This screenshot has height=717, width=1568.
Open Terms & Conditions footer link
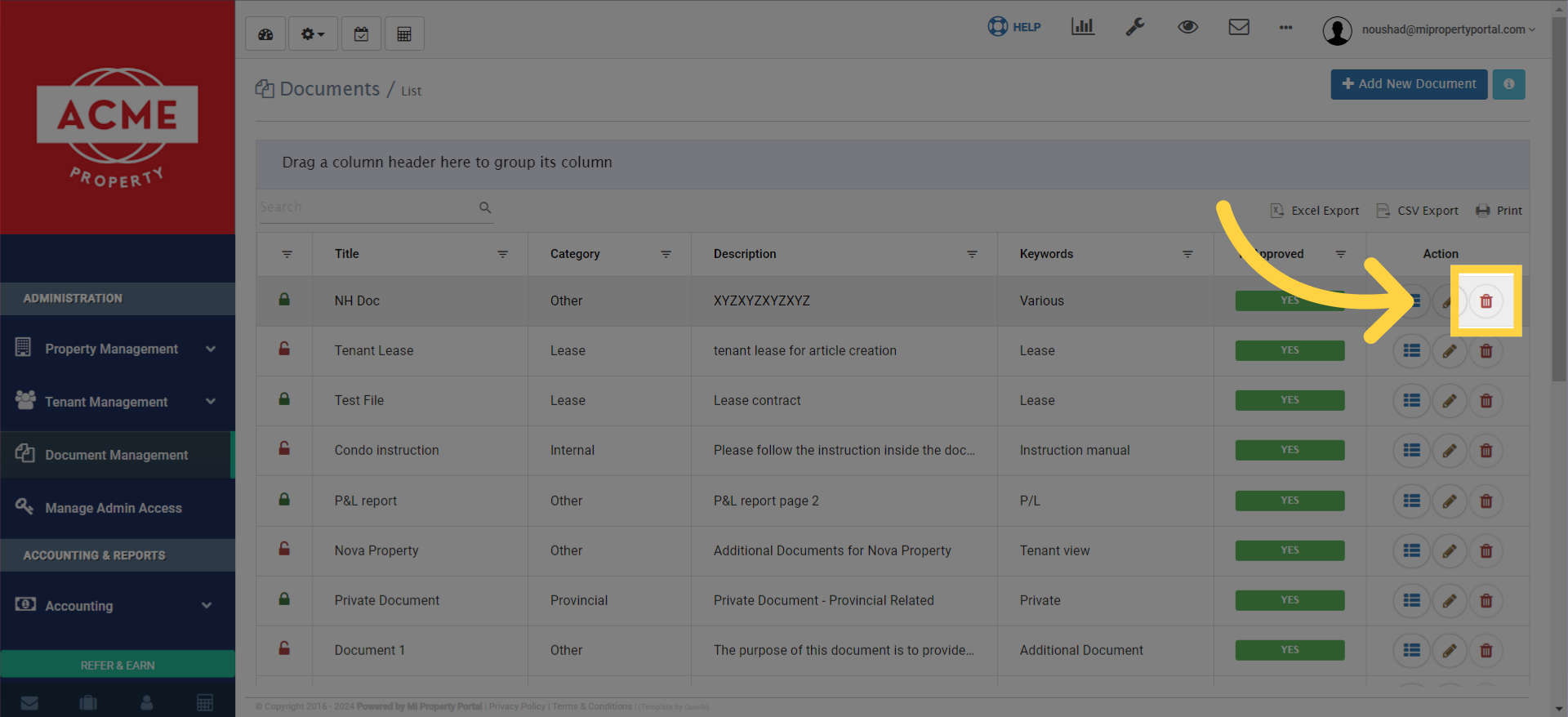pyautogui.click(x=592, y=707)
